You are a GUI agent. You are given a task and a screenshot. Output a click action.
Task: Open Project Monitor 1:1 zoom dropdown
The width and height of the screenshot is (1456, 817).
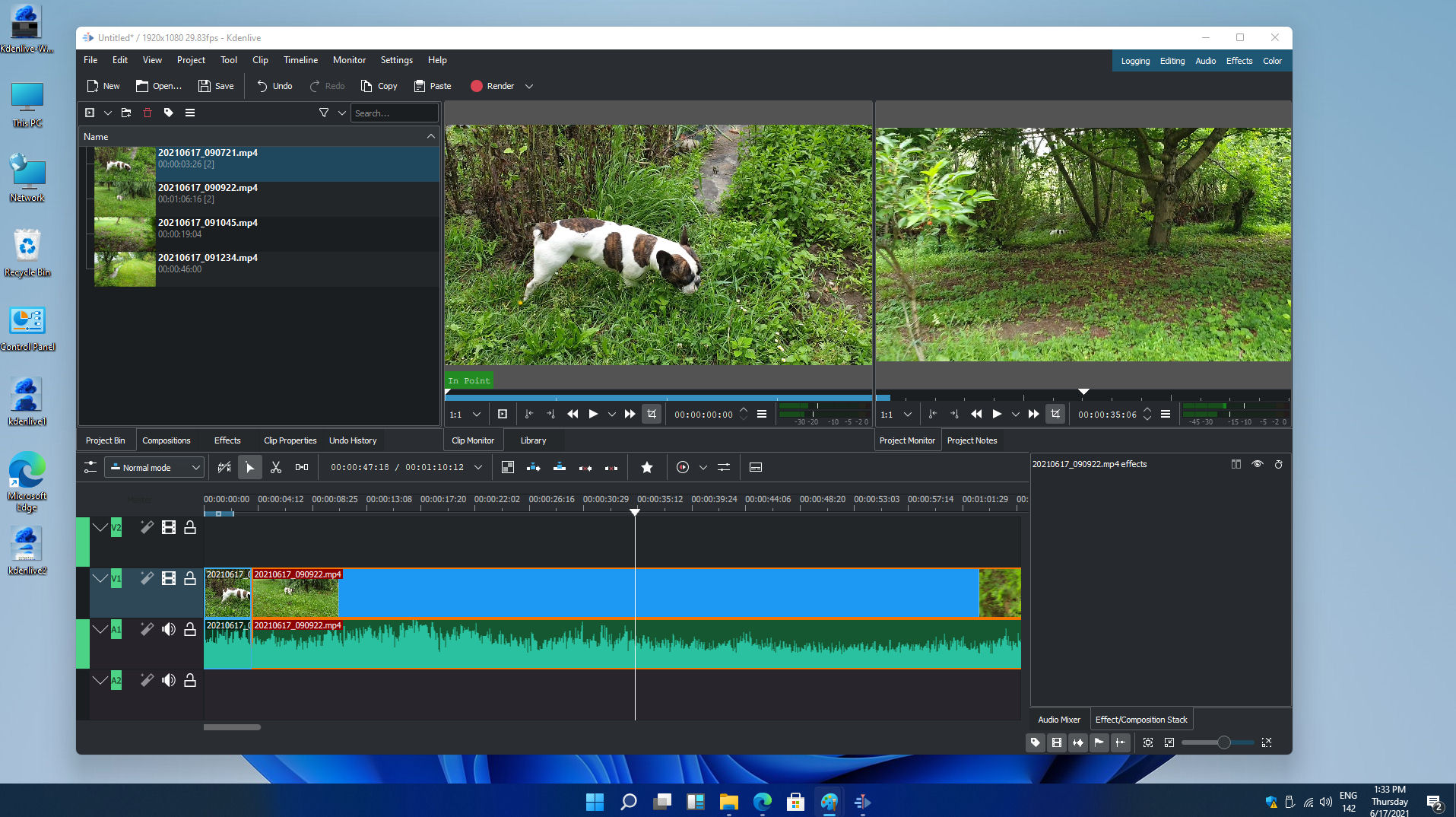pyautogui.click(x=896, y=414)
